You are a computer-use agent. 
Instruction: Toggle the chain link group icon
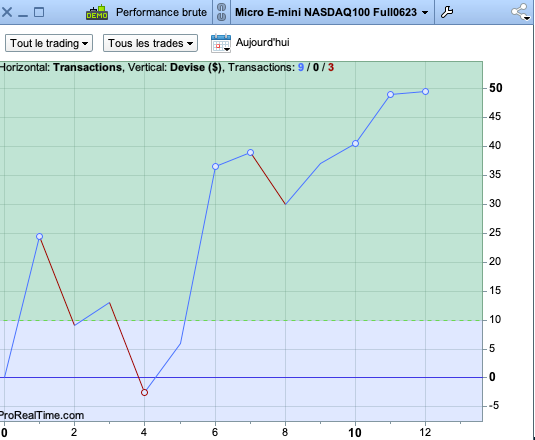pos(221,12)
